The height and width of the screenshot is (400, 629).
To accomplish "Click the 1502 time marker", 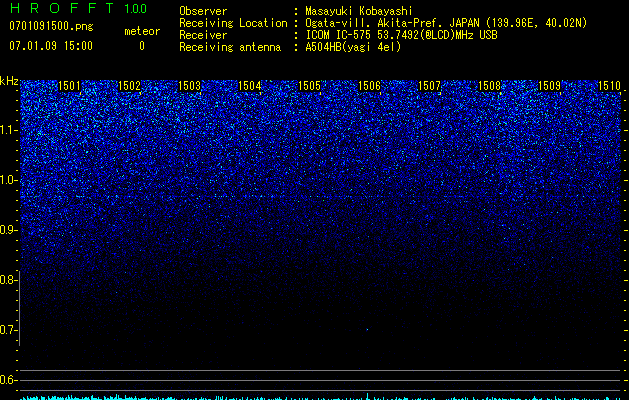I will [130, 86].
